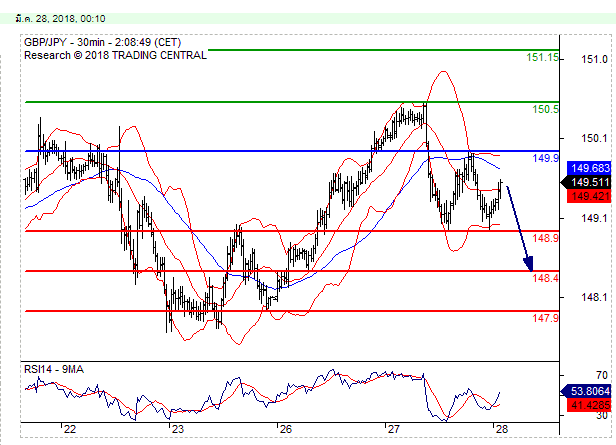The image size is (616, 445).
Task: Click the red 149.421 price tag
Action: tap(589, 196)
